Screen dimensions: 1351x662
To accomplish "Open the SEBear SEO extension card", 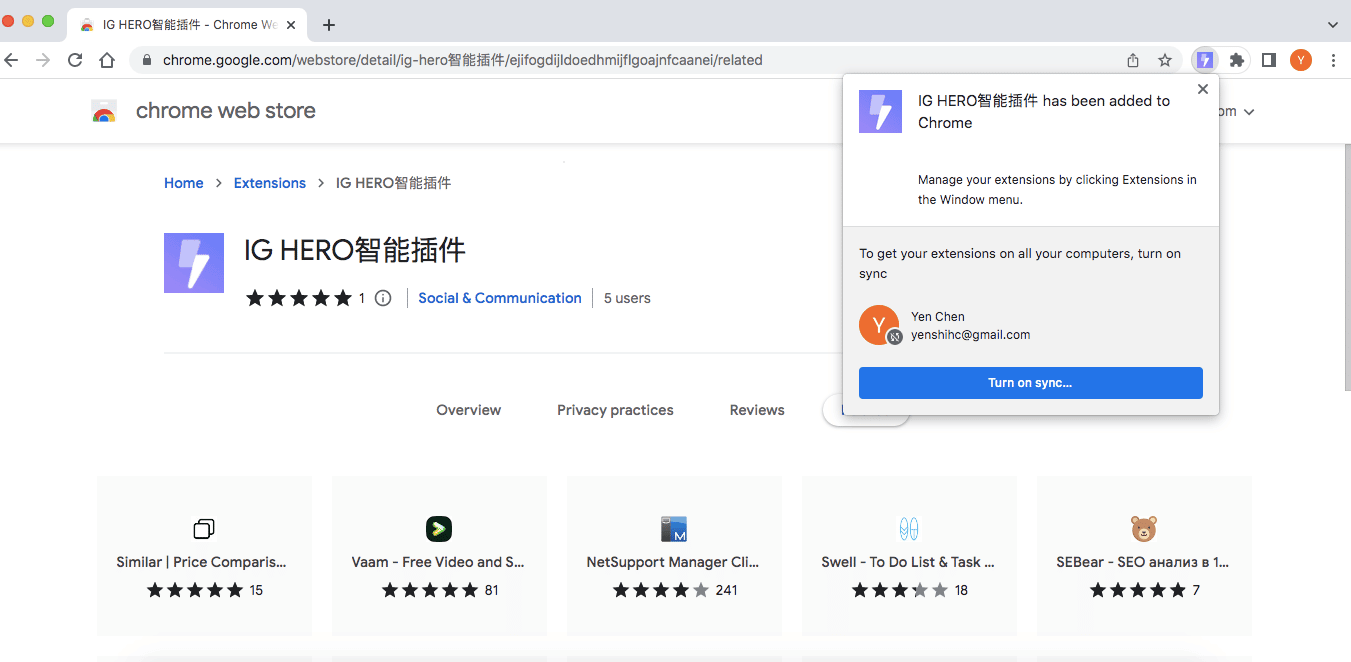I will (x=1144, y=556).
